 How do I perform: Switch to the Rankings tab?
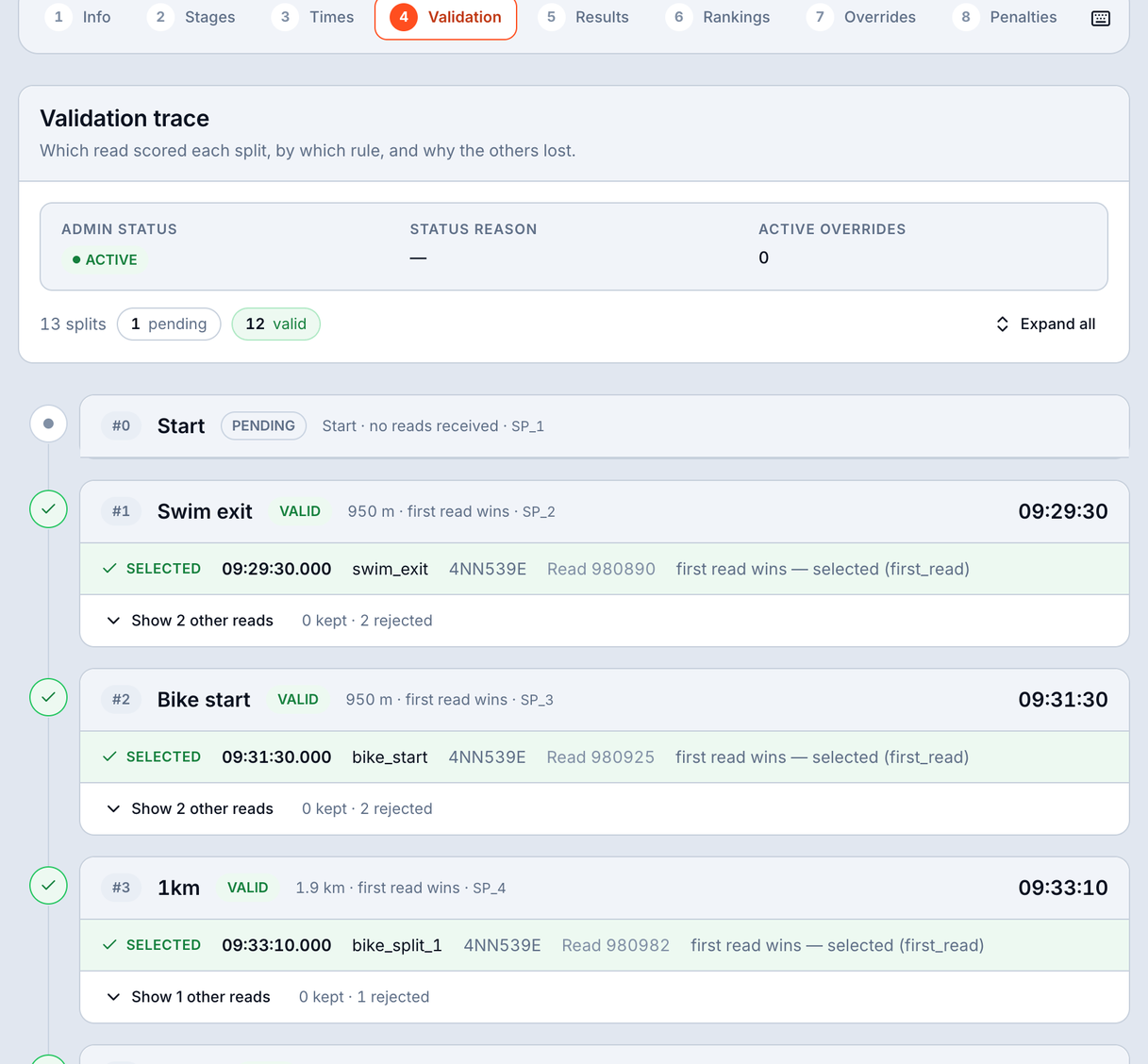[719, 17]
